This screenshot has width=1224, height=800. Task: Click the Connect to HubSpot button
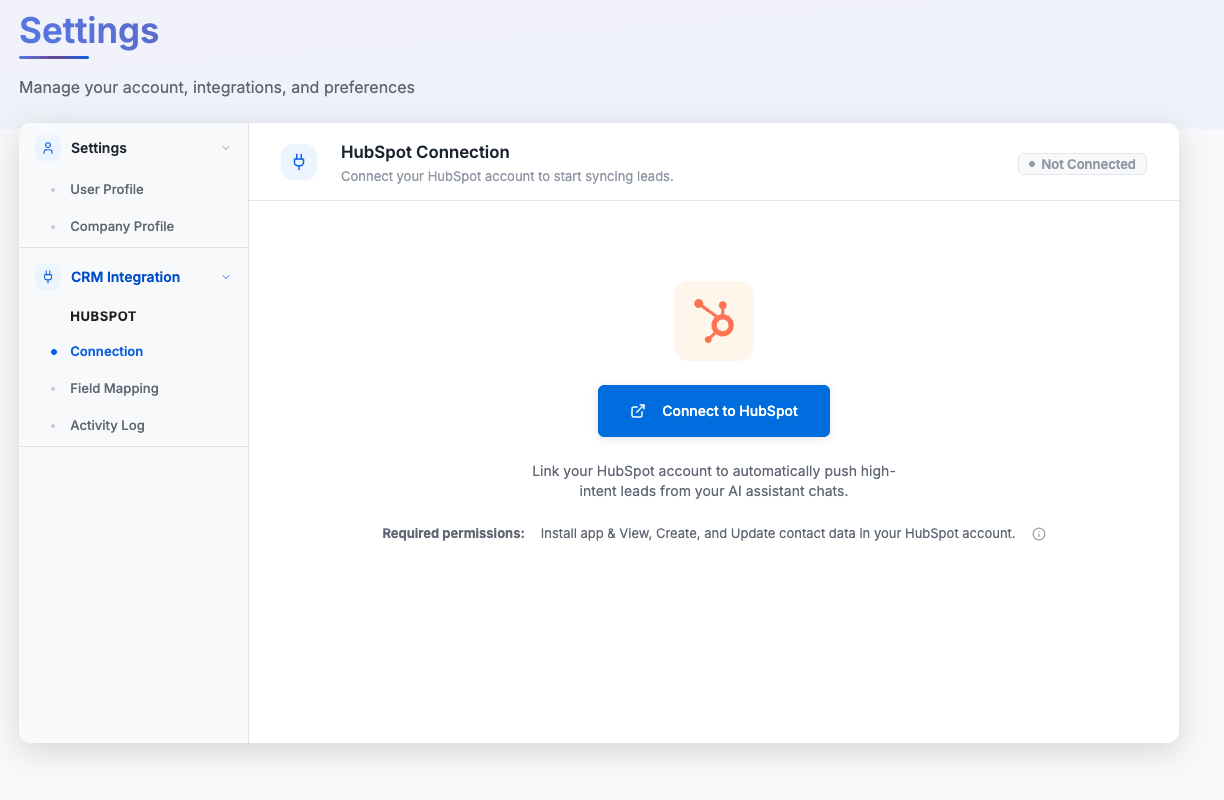point(714,411)
